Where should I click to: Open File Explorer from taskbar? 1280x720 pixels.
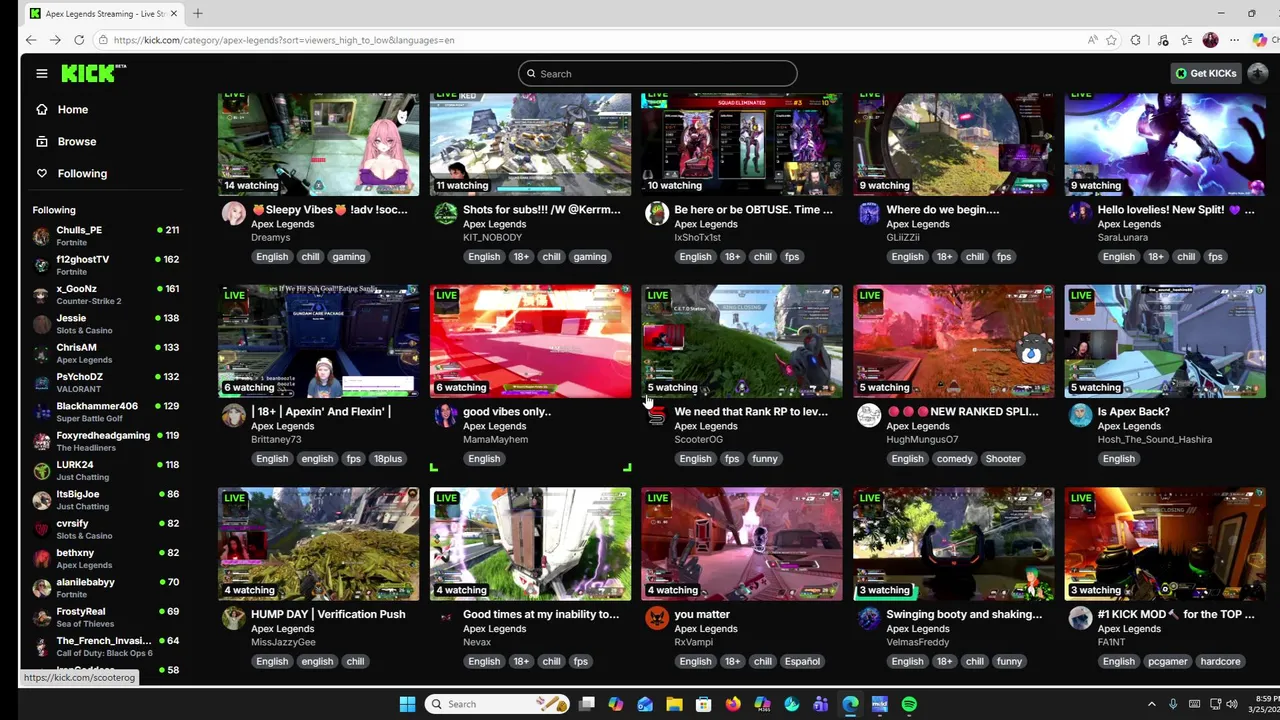coord(674,704)
